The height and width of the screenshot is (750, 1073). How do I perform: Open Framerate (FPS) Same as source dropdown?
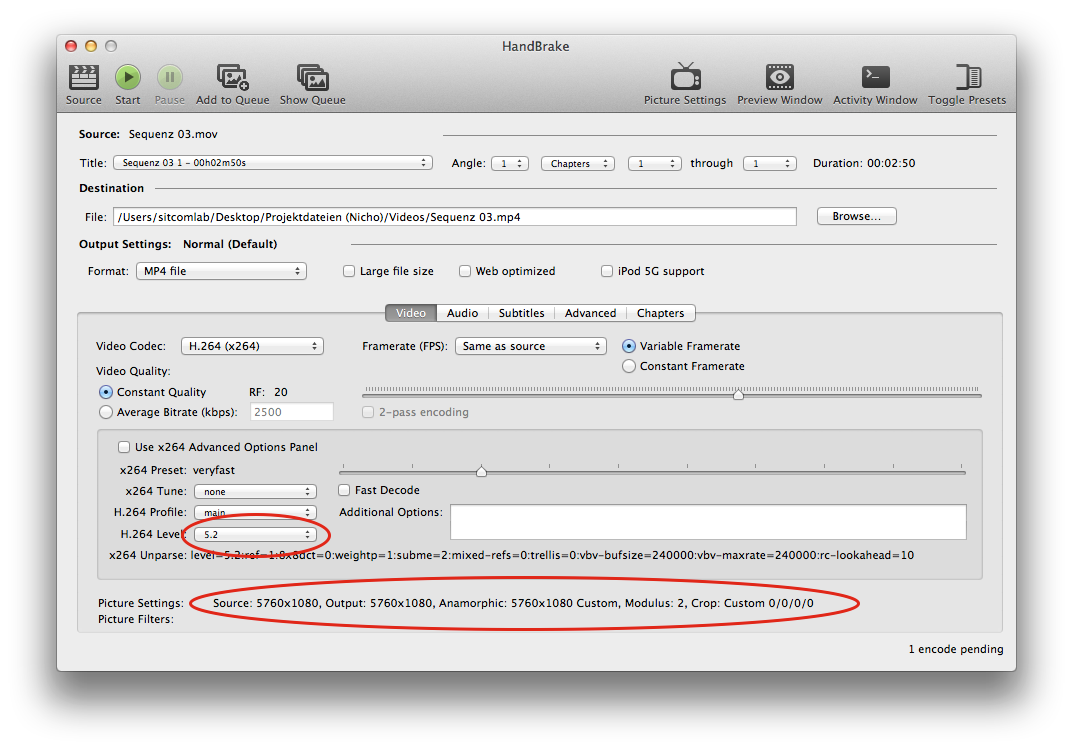click(531, 346)
